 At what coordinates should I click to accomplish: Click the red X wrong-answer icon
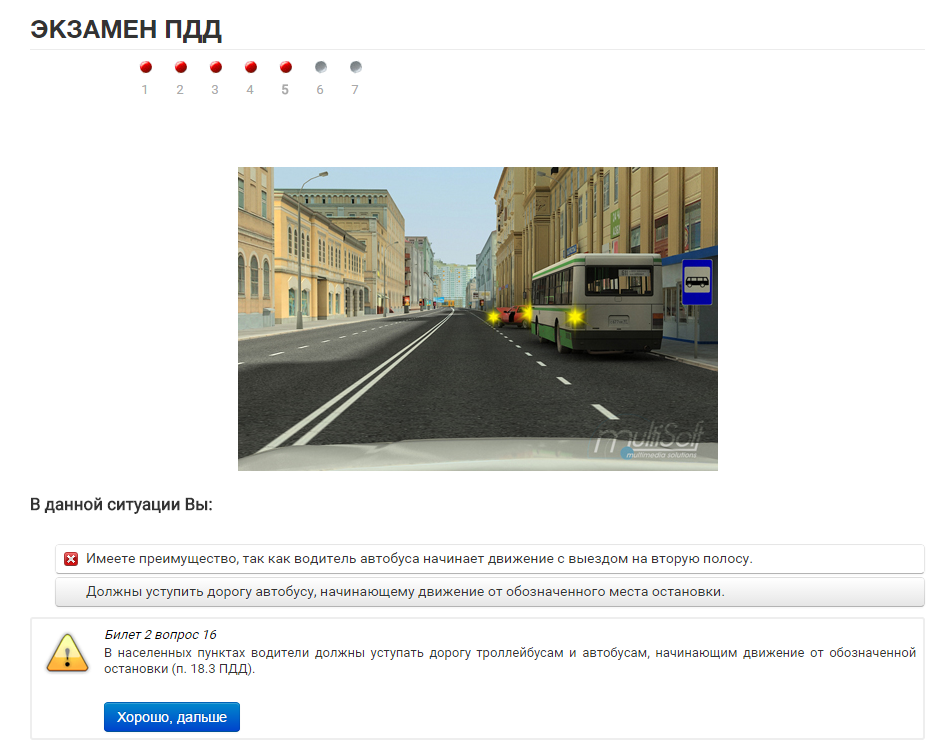click(x=71, y=559)
